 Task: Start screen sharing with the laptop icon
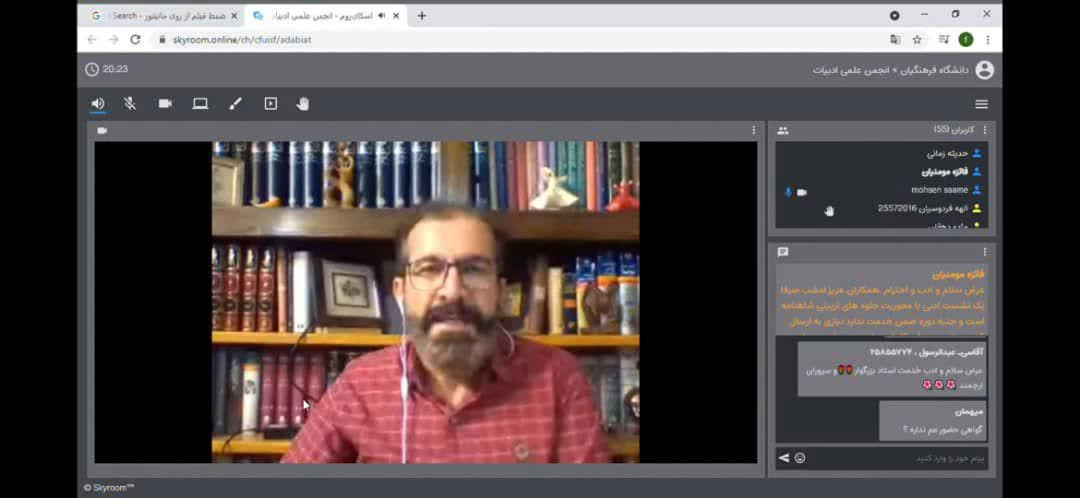point(200,104)
